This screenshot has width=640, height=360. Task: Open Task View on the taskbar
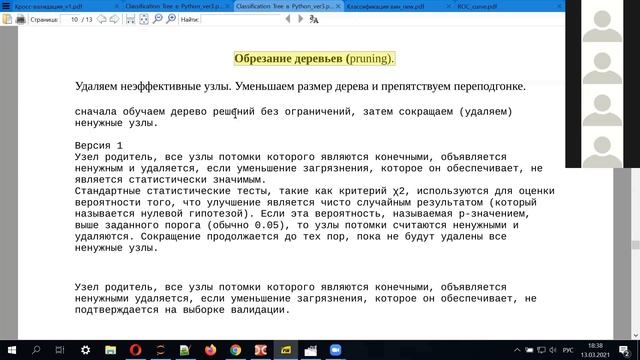[x=60, y=350]
